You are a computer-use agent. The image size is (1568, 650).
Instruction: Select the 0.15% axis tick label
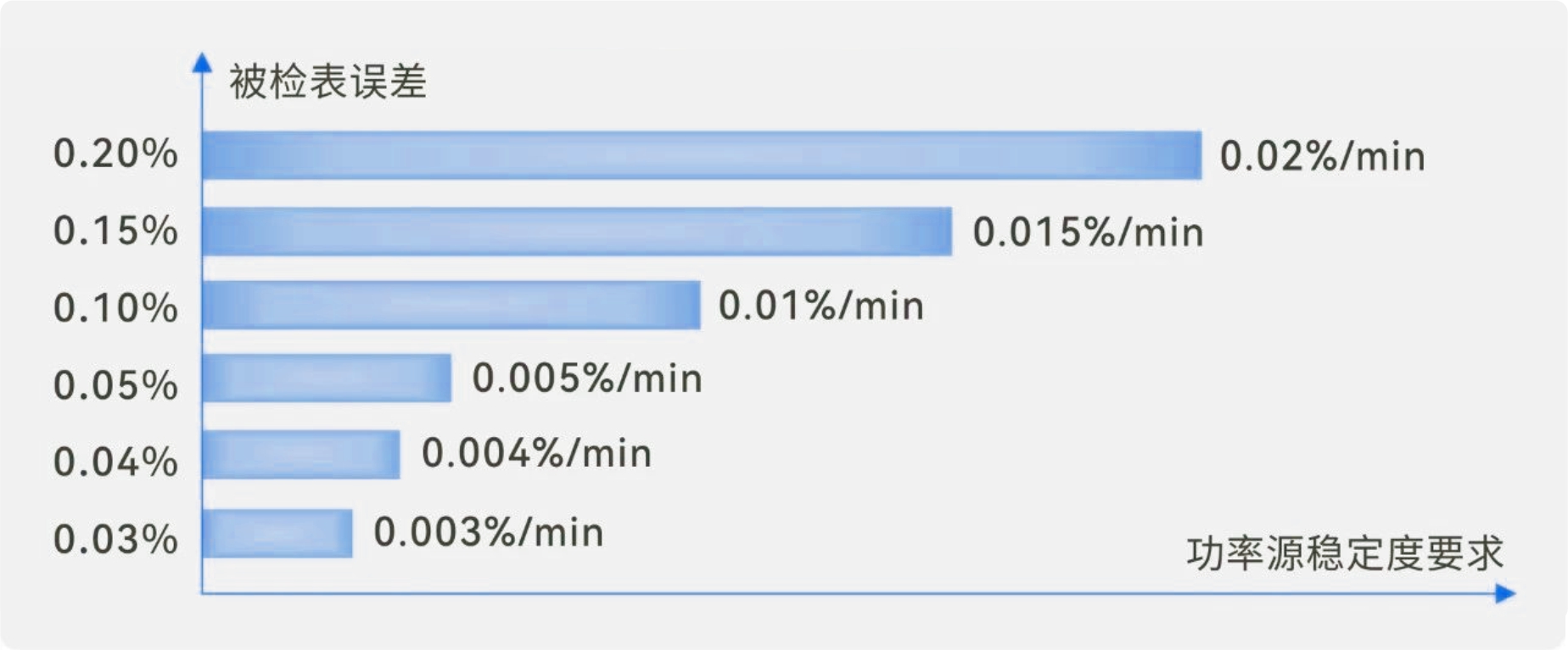(115, 231)
